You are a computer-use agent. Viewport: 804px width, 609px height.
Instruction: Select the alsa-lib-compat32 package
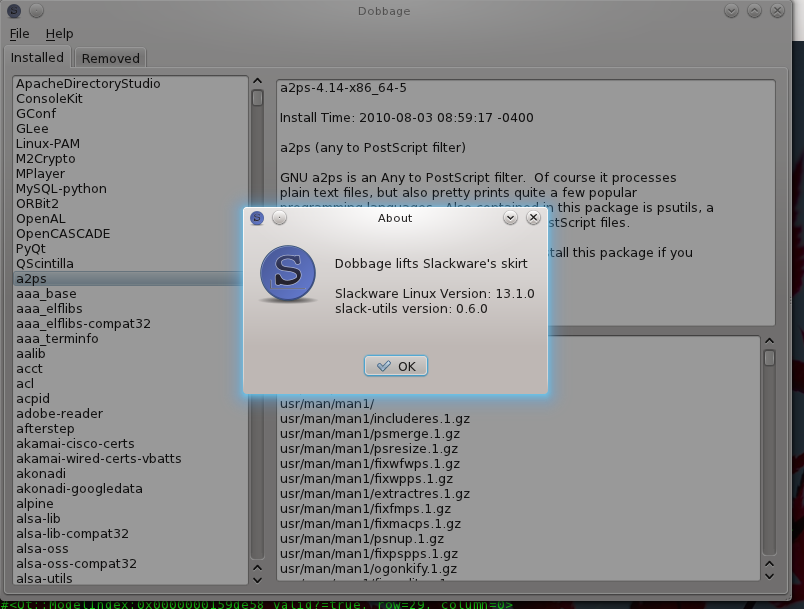tap(130, 534)
